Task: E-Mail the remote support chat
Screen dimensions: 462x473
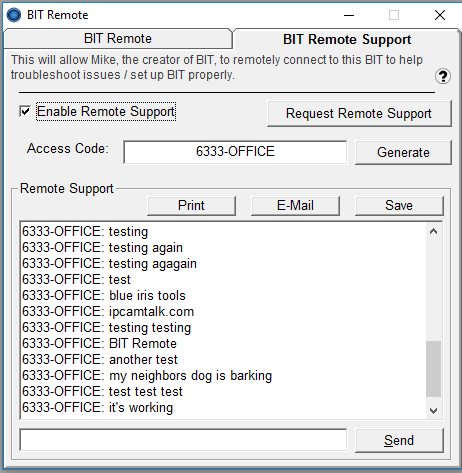Action: tap(295, 205)
